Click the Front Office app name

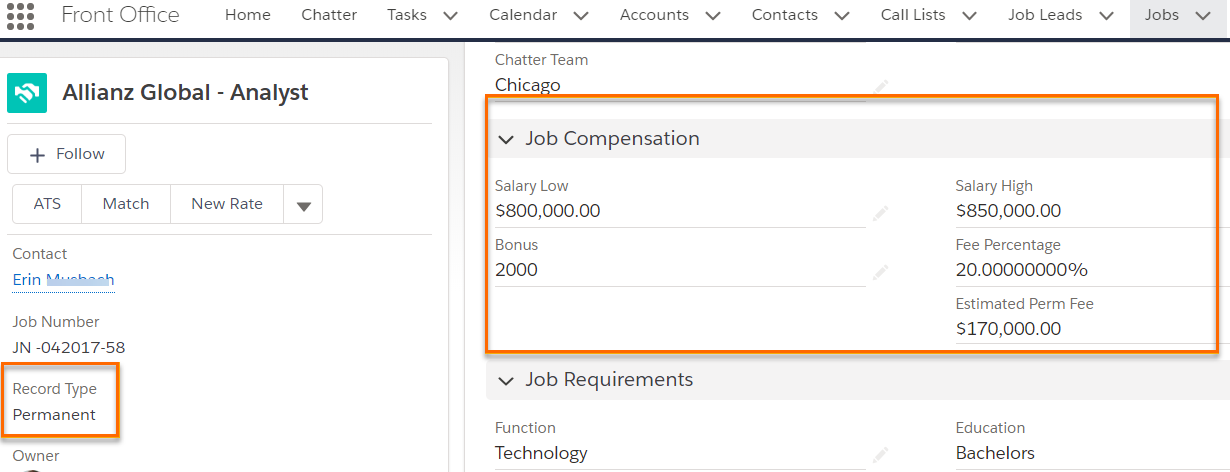click(x=120, y=15)
